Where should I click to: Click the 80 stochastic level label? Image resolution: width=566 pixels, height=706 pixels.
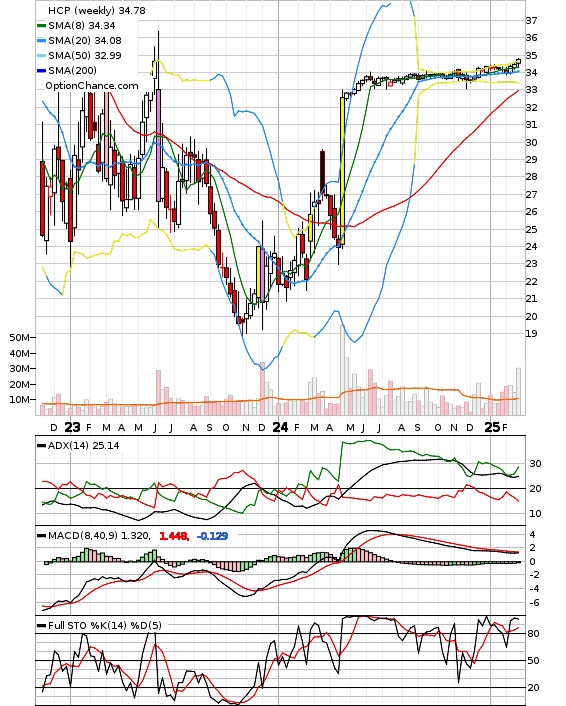point(533,634)
